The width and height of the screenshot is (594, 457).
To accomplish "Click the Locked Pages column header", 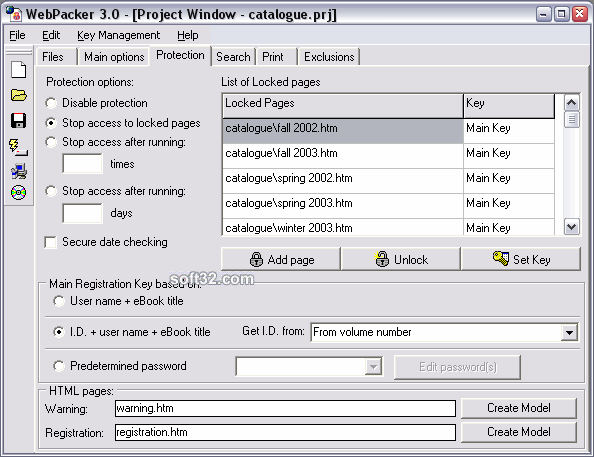I will click(x=343, y=106).
